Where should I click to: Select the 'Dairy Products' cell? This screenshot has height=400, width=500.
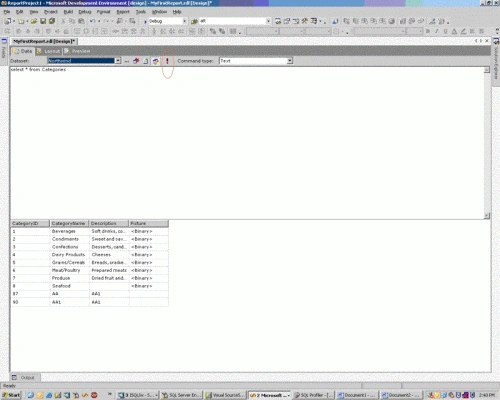pos(69,255)
